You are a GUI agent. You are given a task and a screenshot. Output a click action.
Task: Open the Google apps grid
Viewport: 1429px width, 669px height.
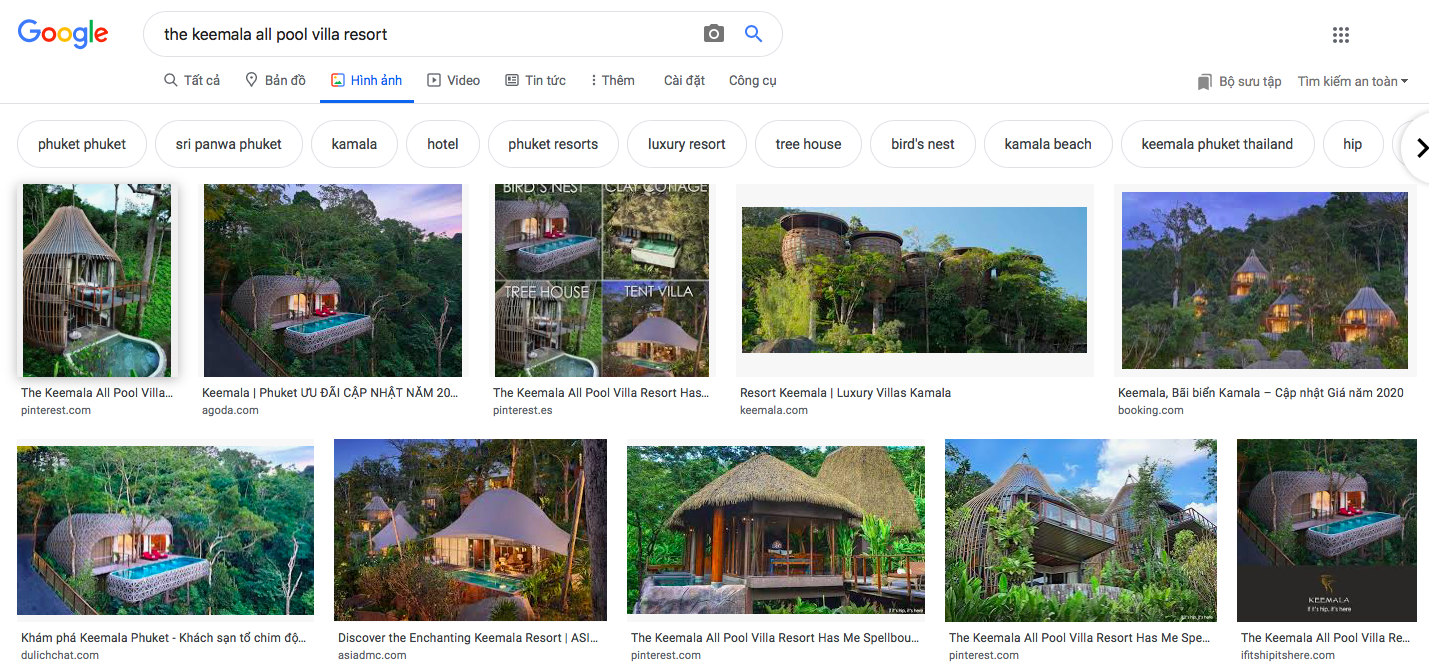tap(1341, 35)
